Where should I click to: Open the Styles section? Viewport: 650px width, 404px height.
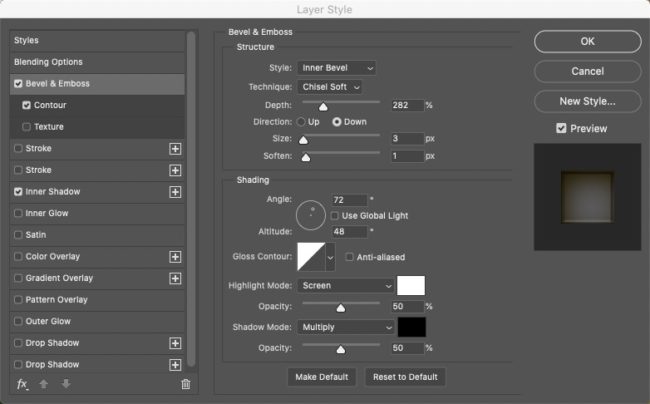[97, 41]
